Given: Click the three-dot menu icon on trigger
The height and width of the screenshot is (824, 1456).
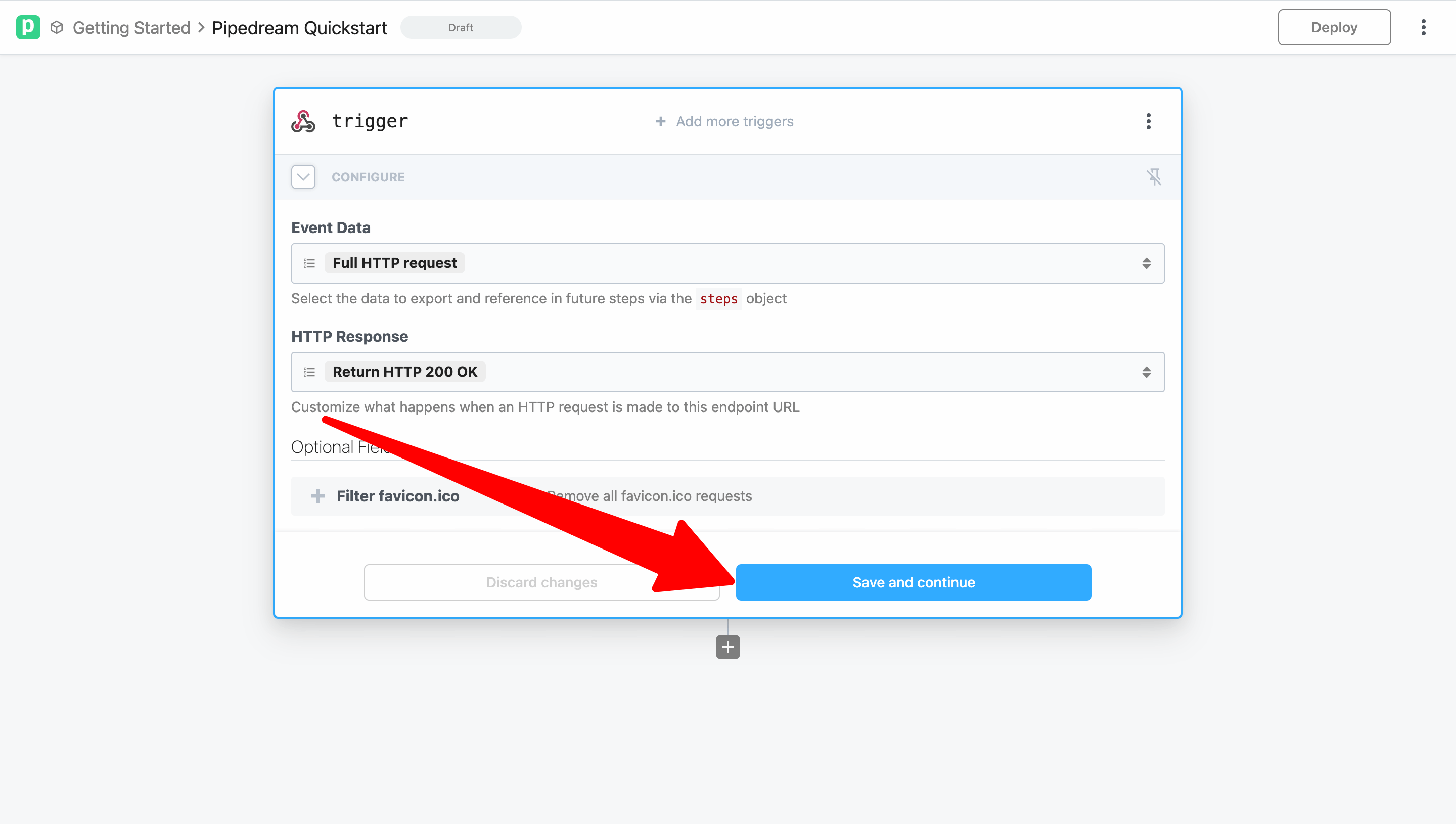Looking at the screenshot, I should pyautogui.click(x=1148, y=121).
